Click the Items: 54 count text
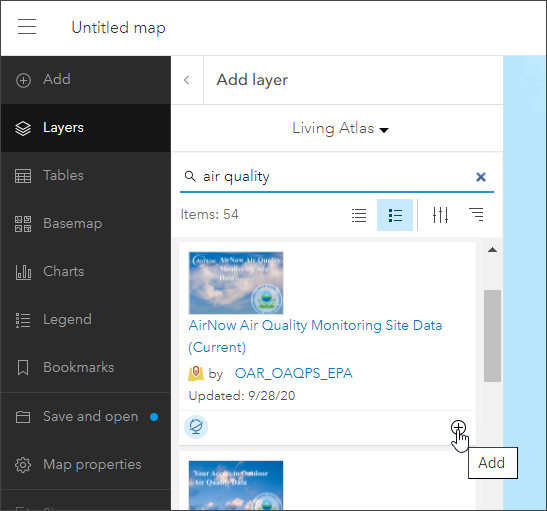 [209, 215]
